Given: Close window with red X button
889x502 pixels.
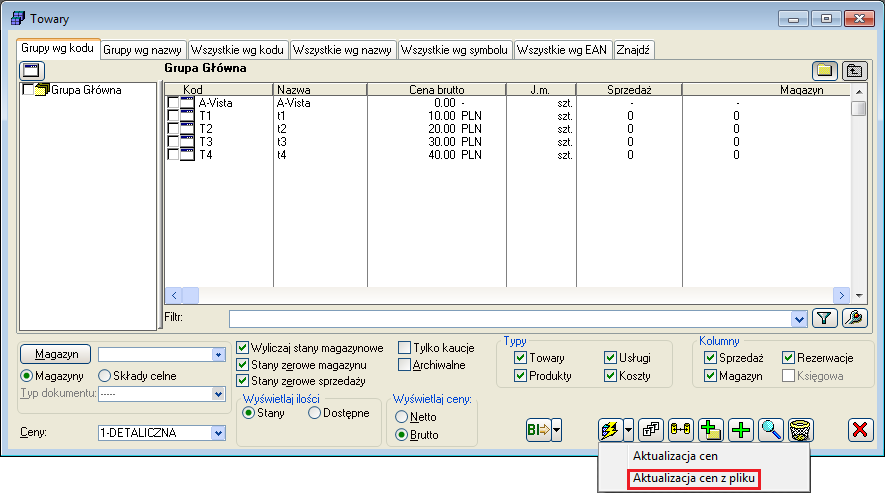Looking at the screenshot, I should [860, 430].
